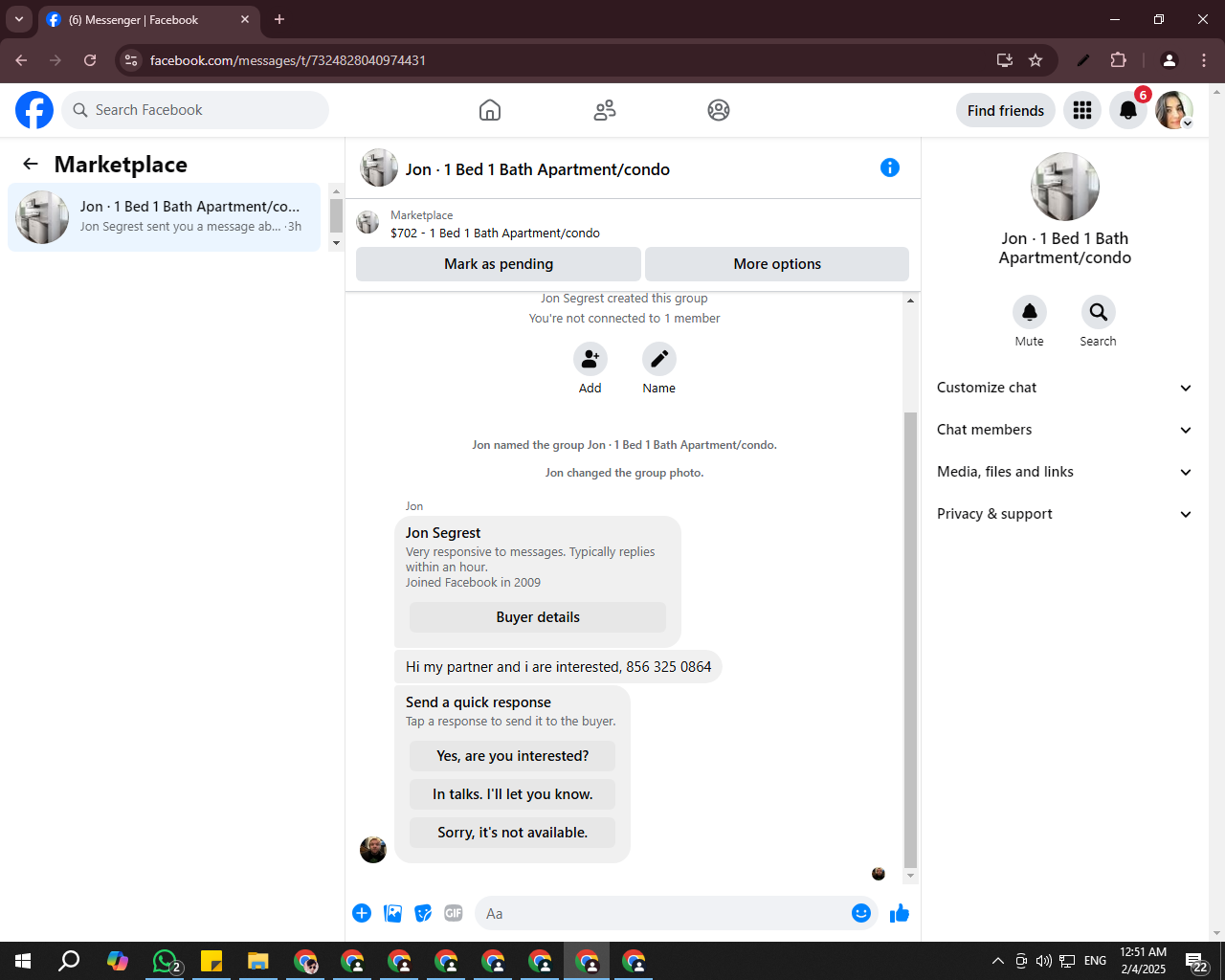Open the Facebook menu grid icon
Image resolution: width=1225 pixels, height=980 pixels.
click(x=1082, y=110)
